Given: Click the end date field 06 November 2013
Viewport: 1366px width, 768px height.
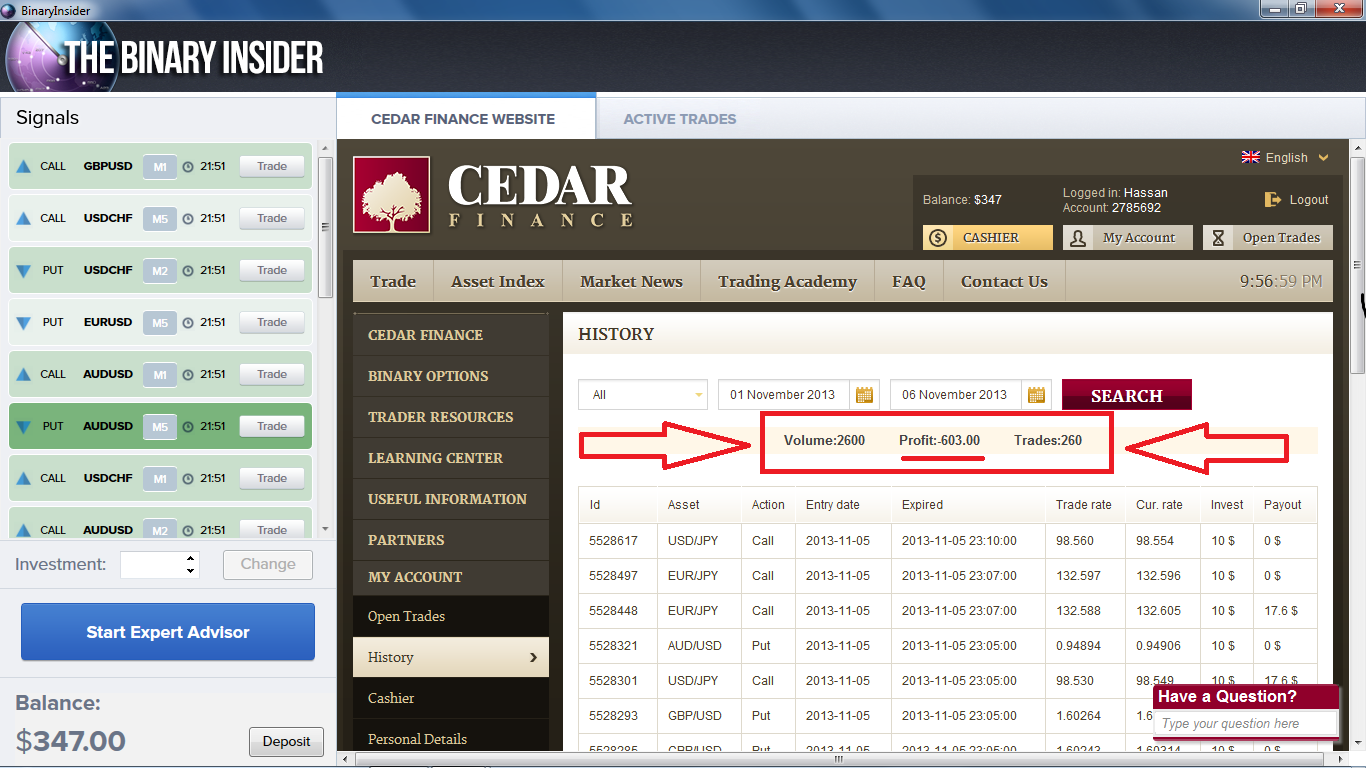Looking at the screenshot, I should (x=956, y=395).
